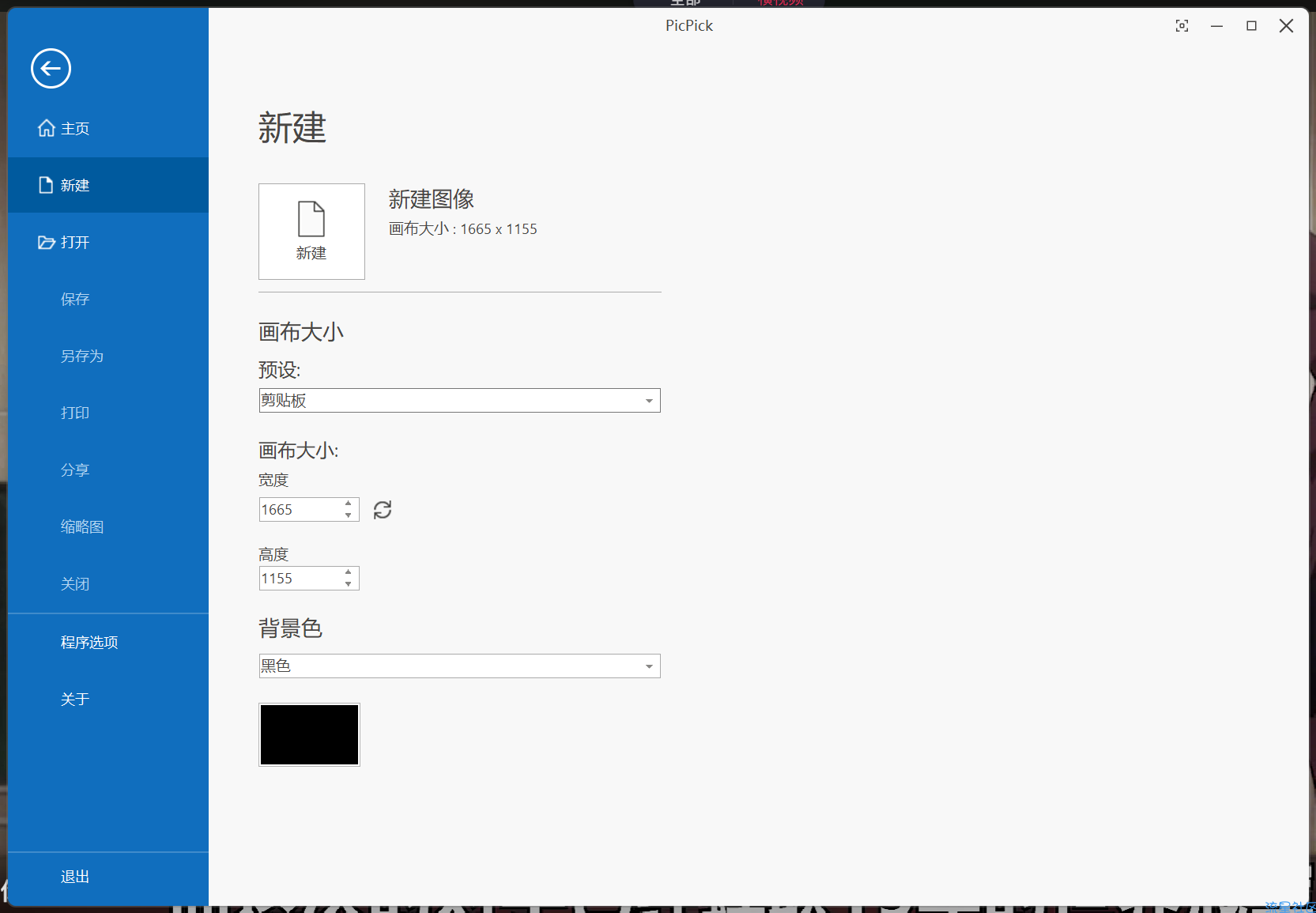
Task: Click the back arrow circle icon
Action: [x=51, y=69]
